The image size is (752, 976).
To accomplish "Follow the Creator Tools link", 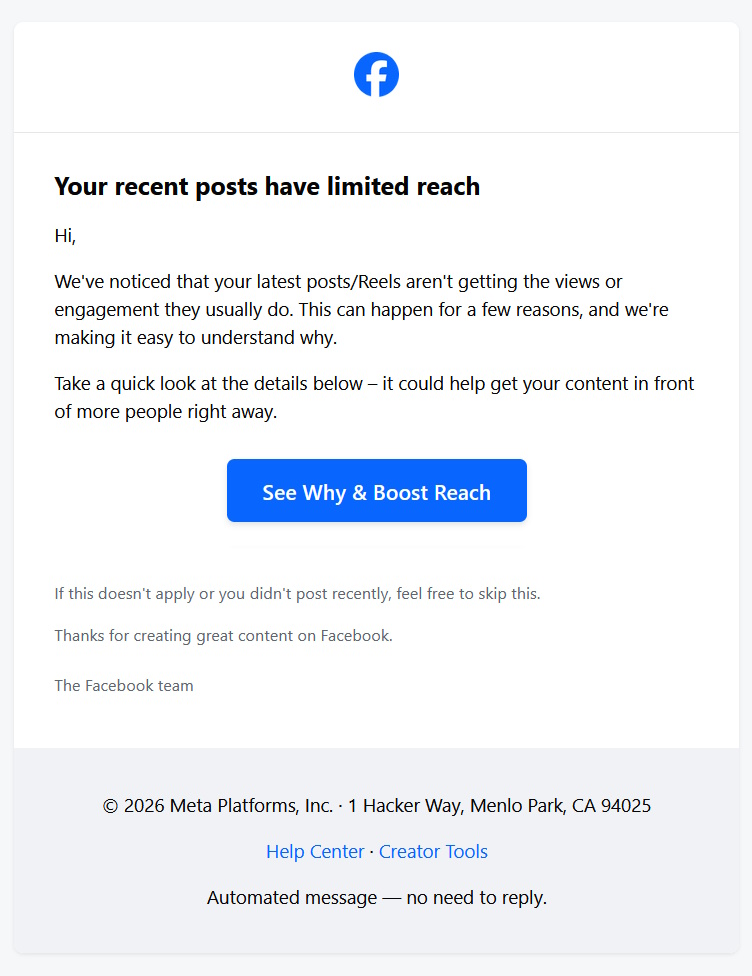I will 433,852.
